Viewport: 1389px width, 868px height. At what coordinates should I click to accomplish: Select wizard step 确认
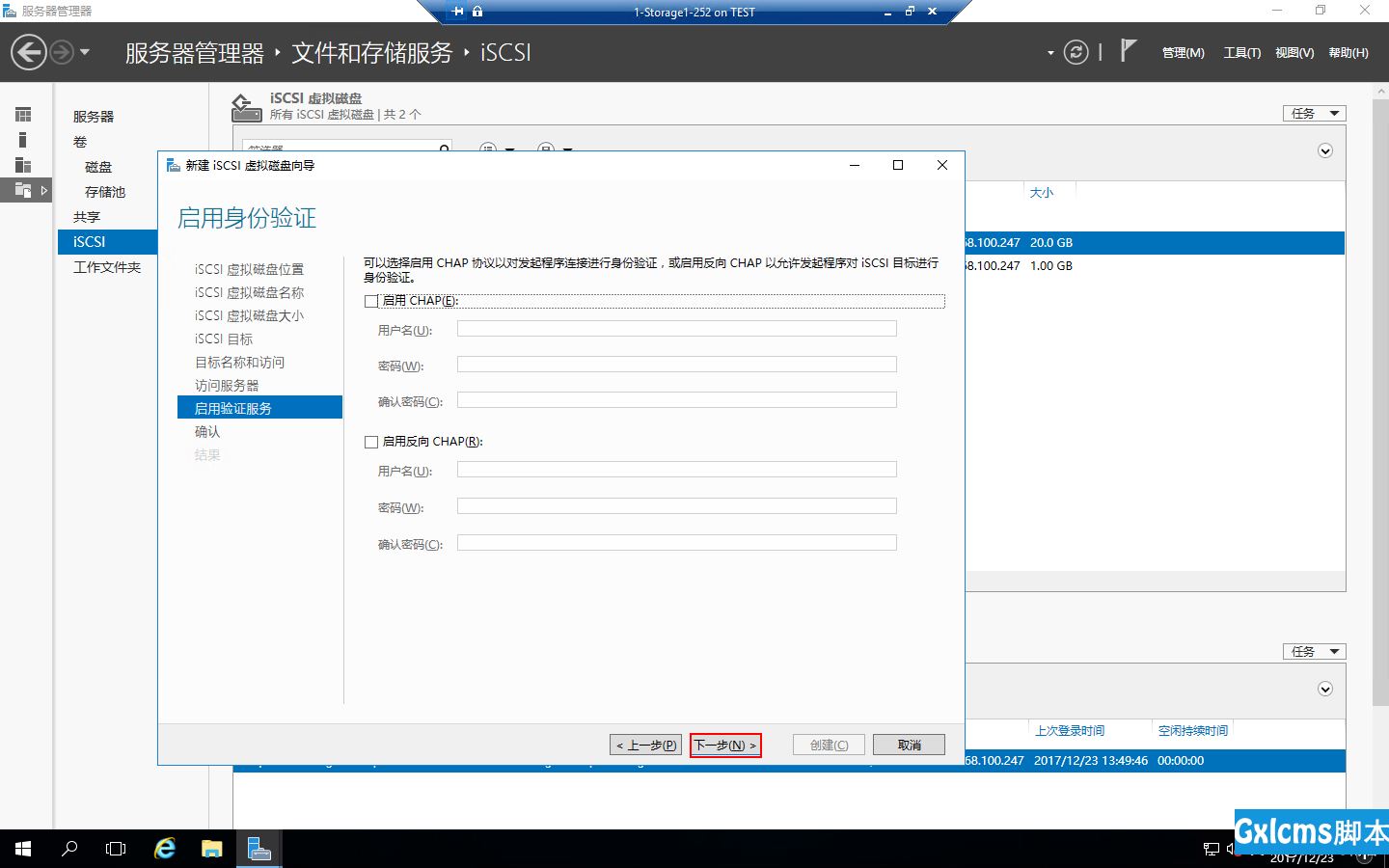207,431
